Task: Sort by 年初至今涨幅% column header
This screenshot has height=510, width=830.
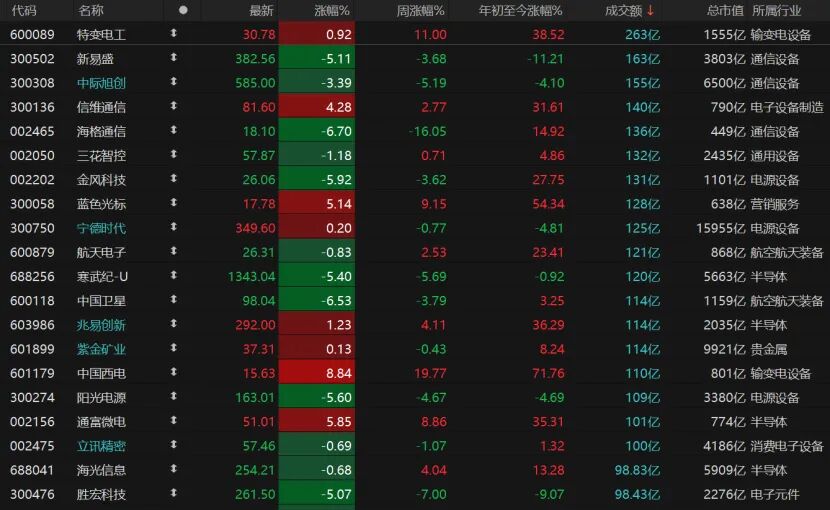Action: tap(520, 10)
